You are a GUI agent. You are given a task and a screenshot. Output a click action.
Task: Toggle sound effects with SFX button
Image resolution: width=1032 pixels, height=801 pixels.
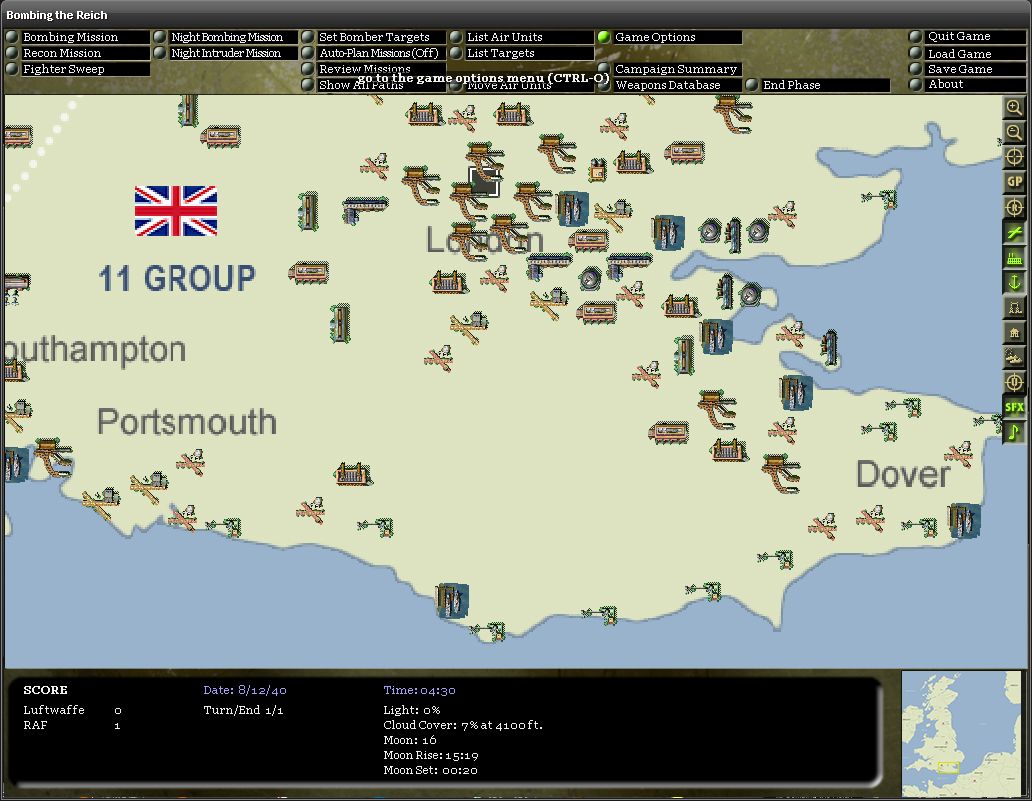(1014, 407)
